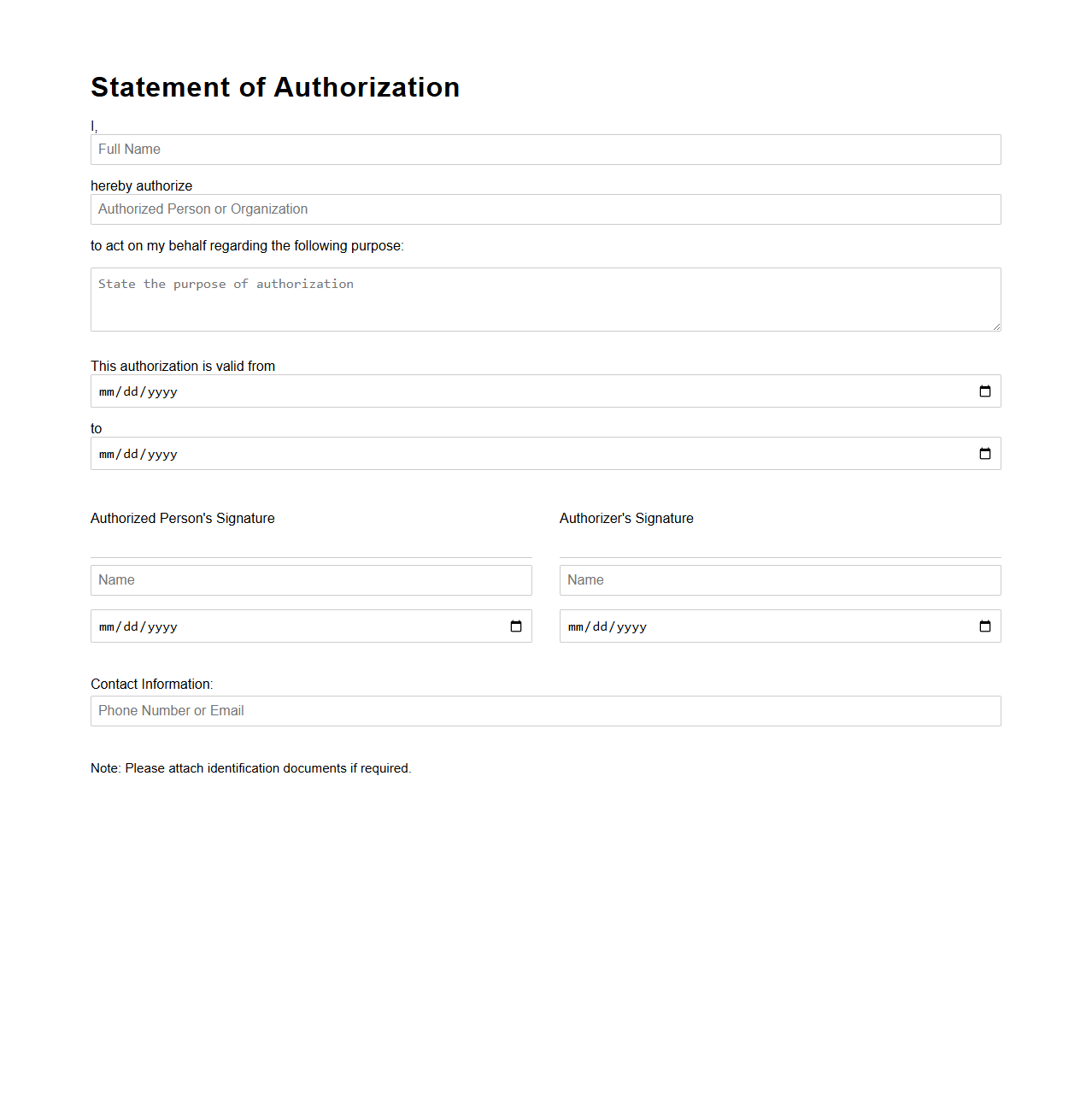Click inside the valid-from date input box

(427, 391)
